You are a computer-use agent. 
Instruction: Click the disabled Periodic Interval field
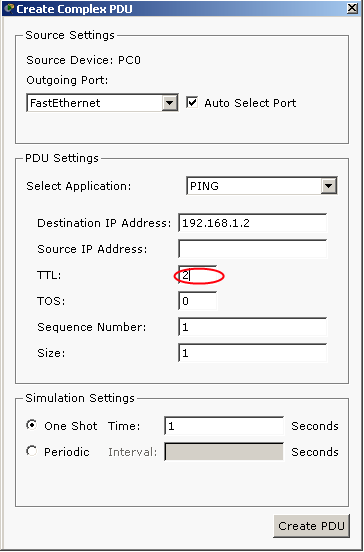tap(224, 452)
